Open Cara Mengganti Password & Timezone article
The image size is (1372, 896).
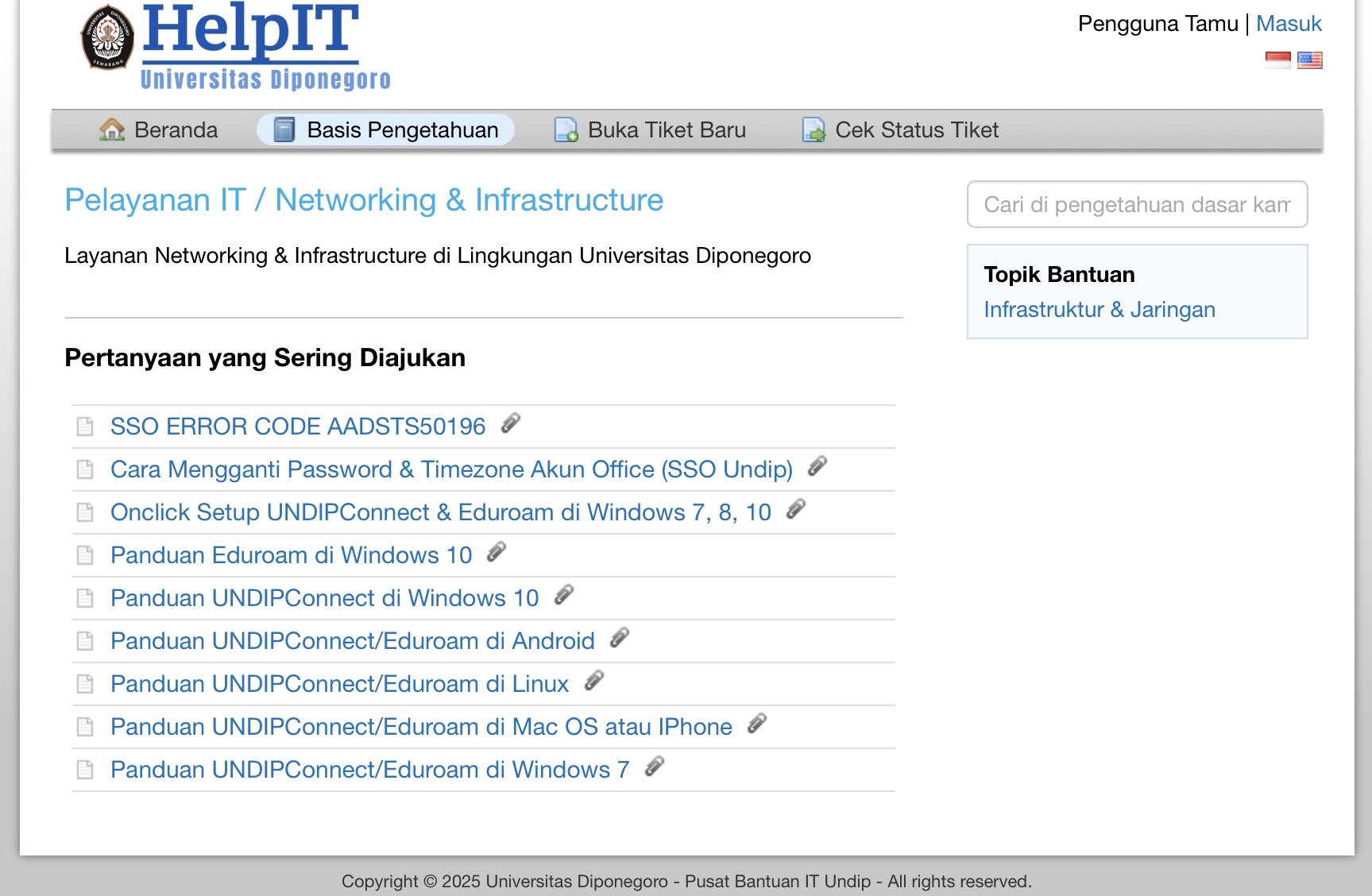click(x=451, y=469)
